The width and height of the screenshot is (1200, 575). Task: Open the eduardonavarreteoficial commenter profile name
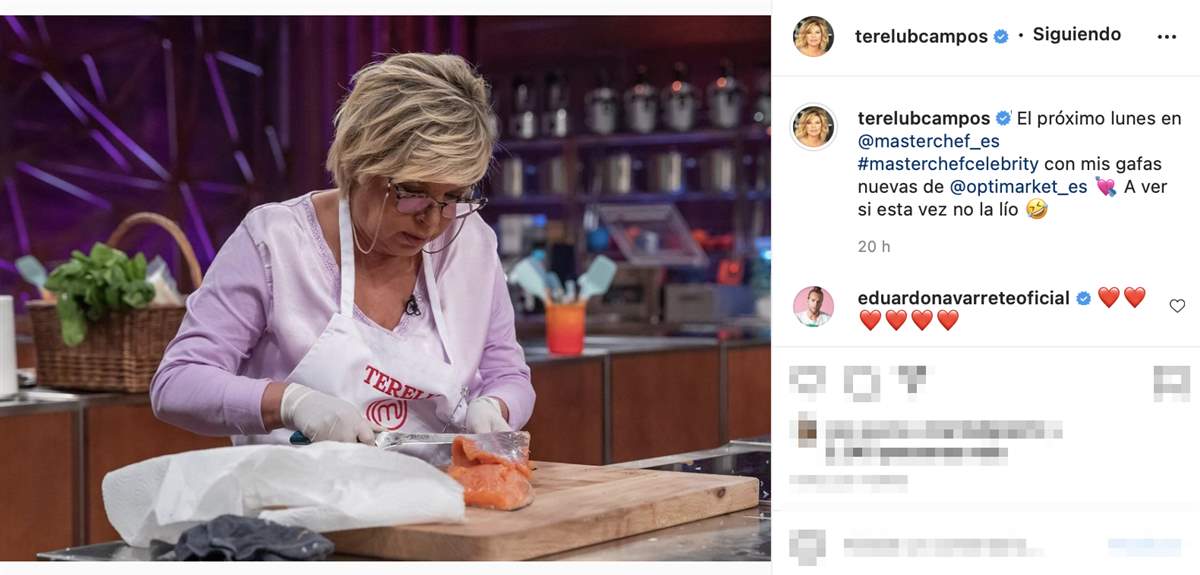(x=963, y=298)
